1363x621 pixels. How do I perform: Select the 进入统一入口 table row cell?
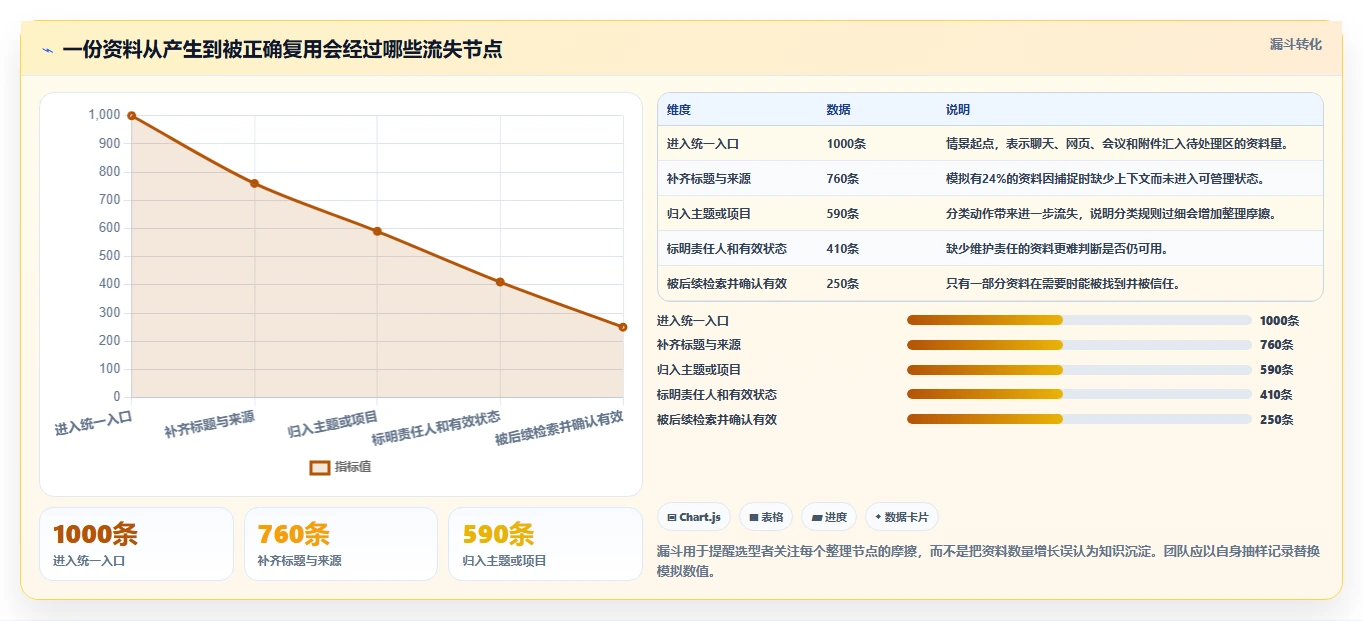(x=702, y=144)
